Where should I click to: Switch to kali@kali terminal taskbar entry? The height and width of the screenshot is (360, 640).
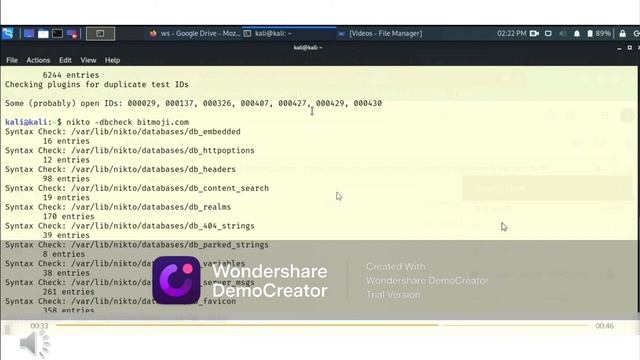pyautogui.click(x=268, y=33)
